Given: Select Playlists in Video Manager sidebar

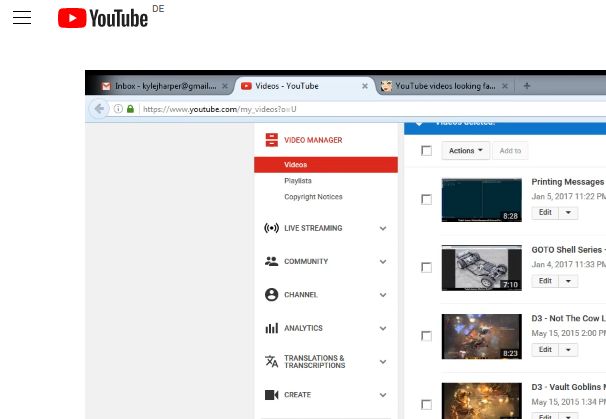Looking at the screenshot, I should point(298,181).
